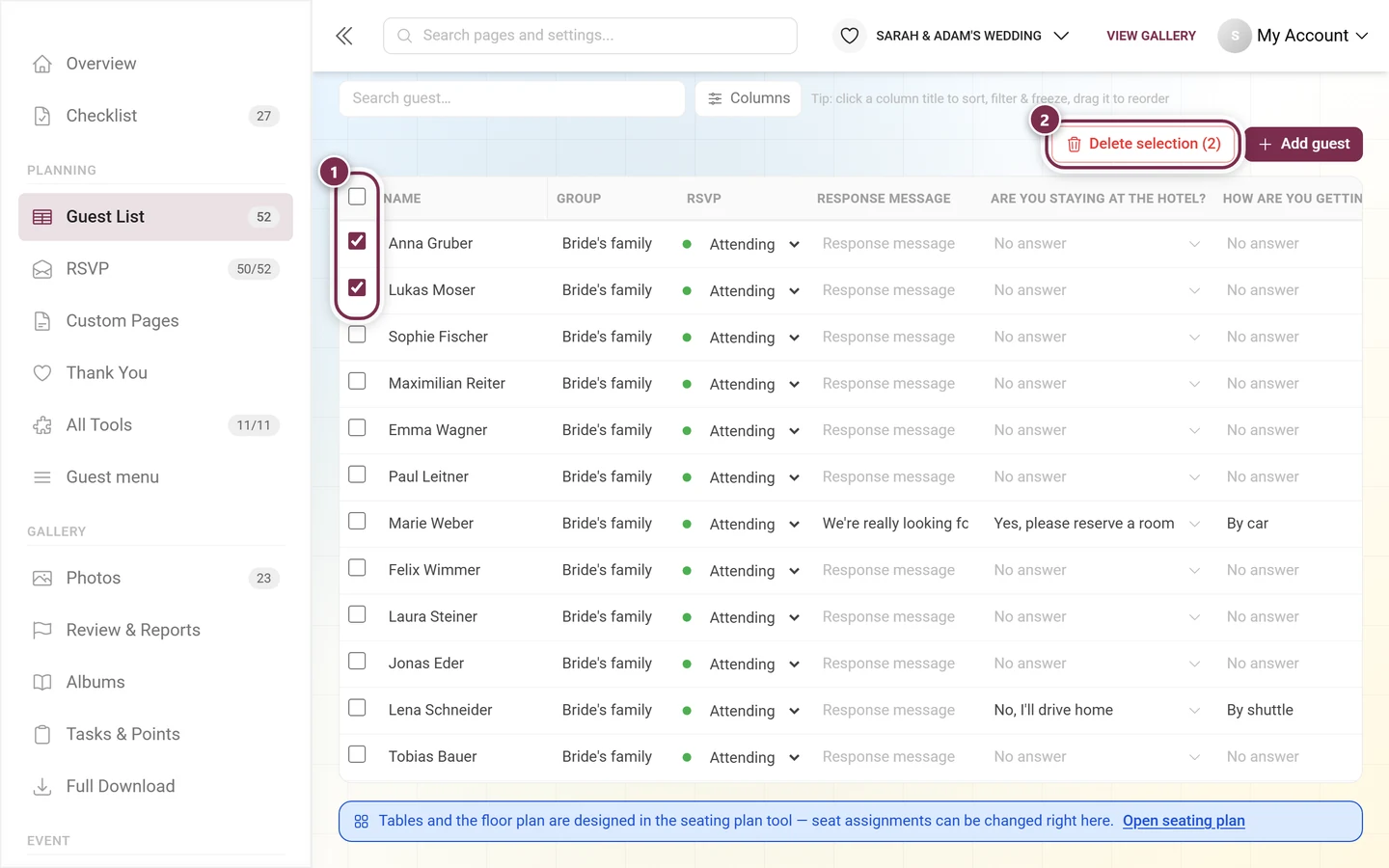Click the All Tools puzzle icon
1389x868 pixels.
42,425
